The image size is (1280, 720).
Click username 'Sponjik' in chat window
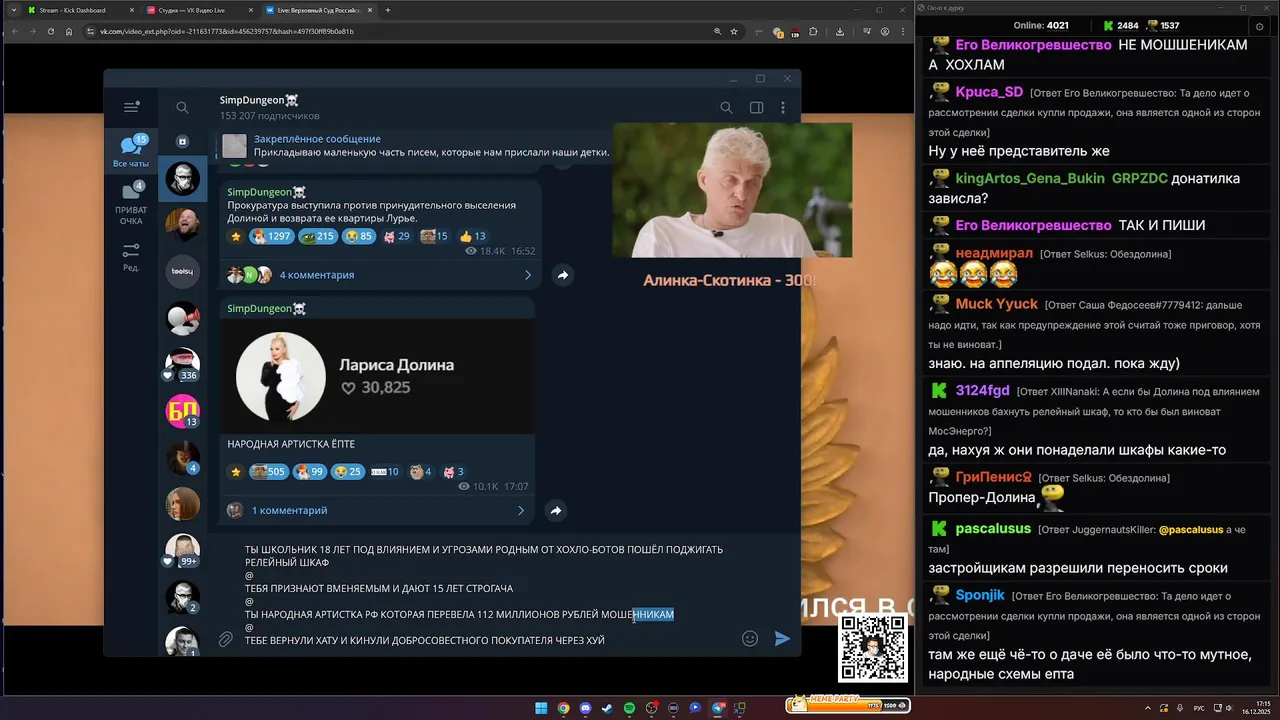pos(980,595)
